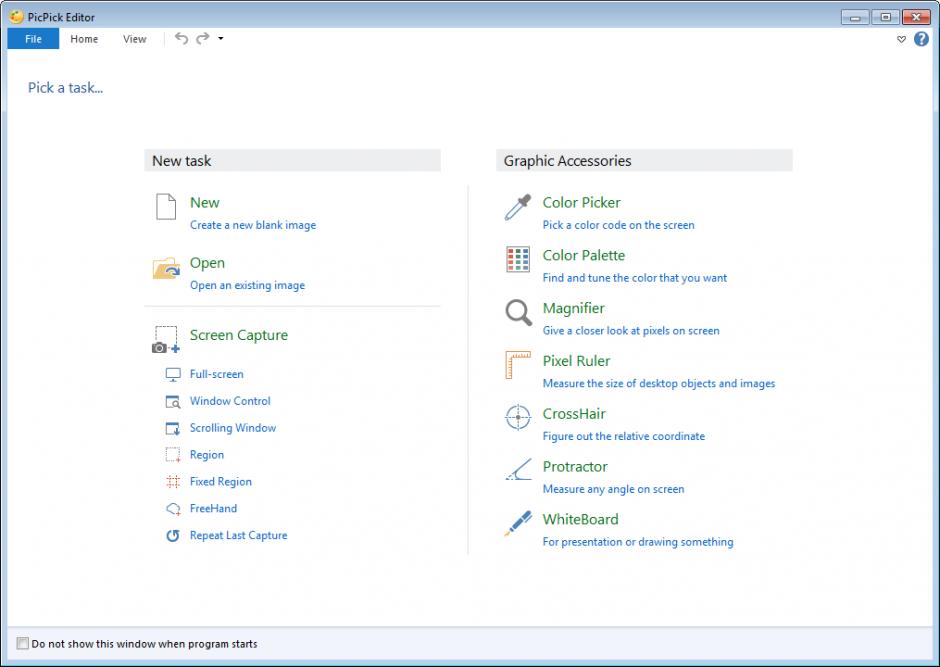940x667 pixels.
Task: Click 'Give a closer look at pixels on screen'
Action: tap(631, 331)
